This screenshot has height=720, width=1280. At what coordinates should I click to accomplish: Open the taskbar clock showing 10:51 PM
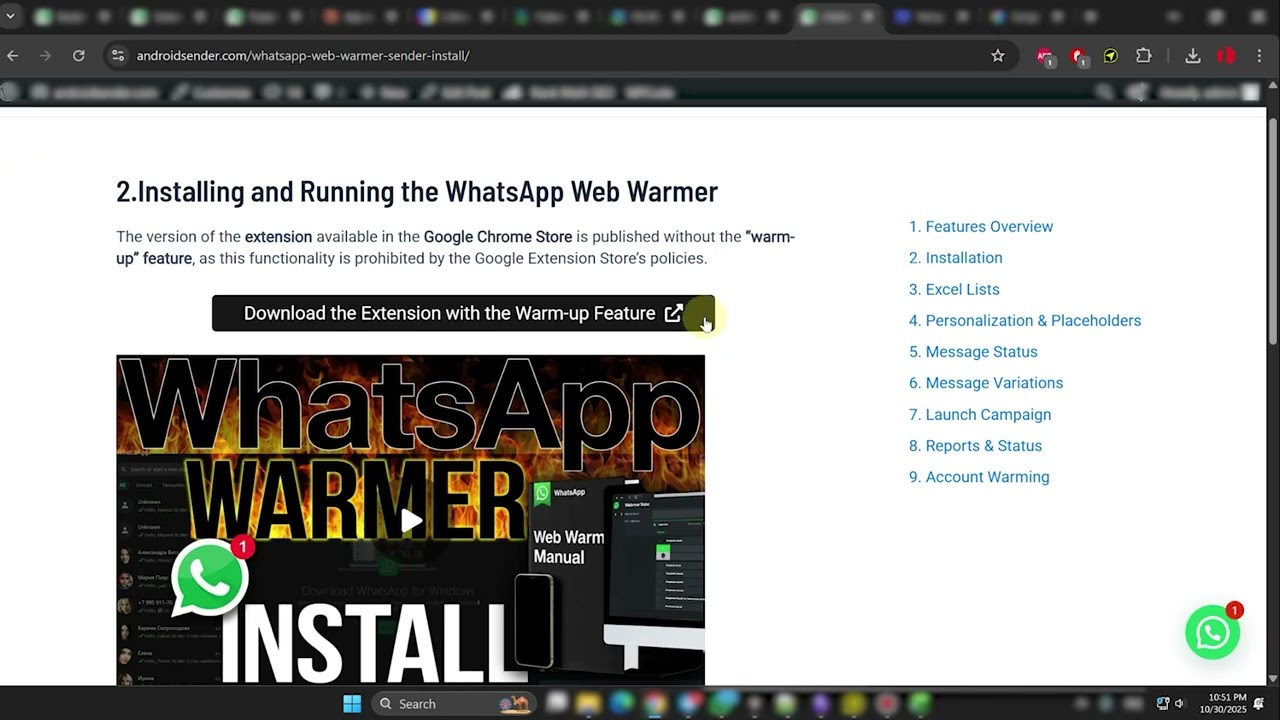[1223, 703]
